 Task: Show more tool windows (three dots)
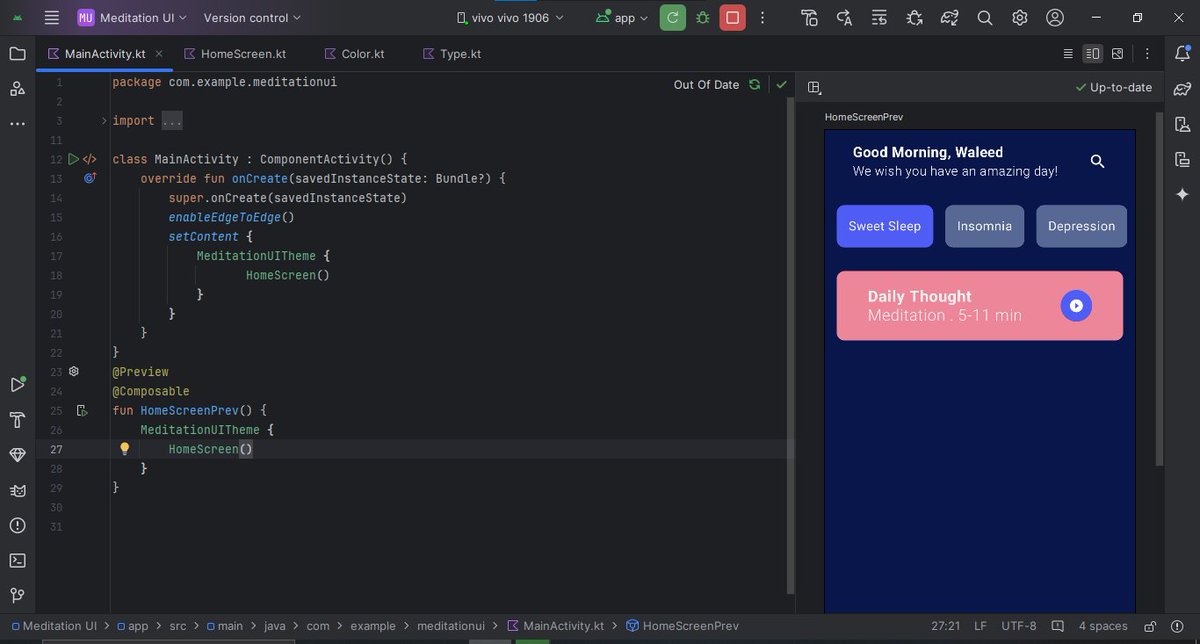pos(17,124)
